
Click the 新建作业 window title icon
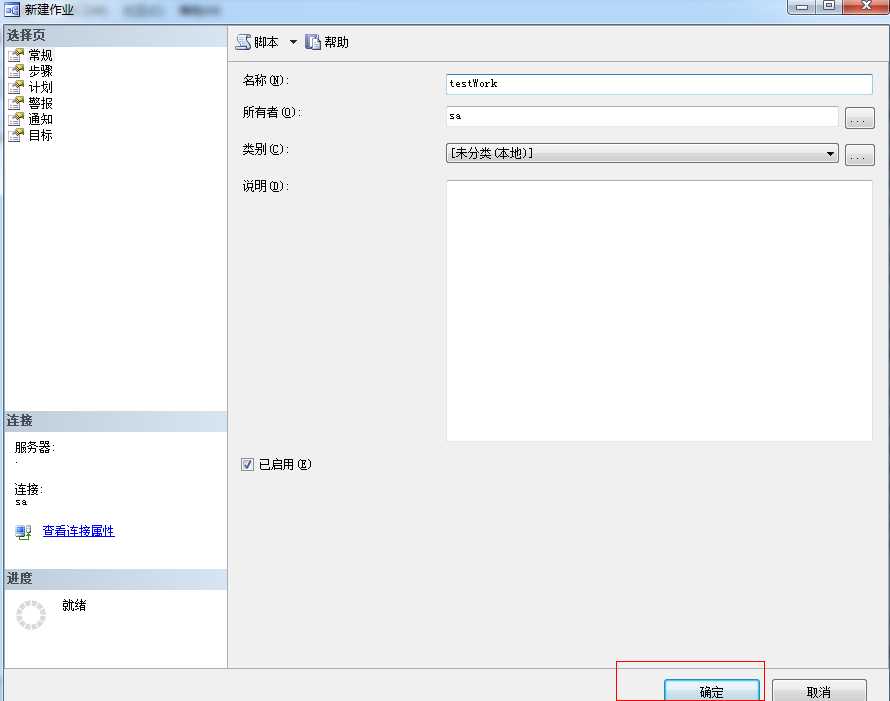point(12,9)
